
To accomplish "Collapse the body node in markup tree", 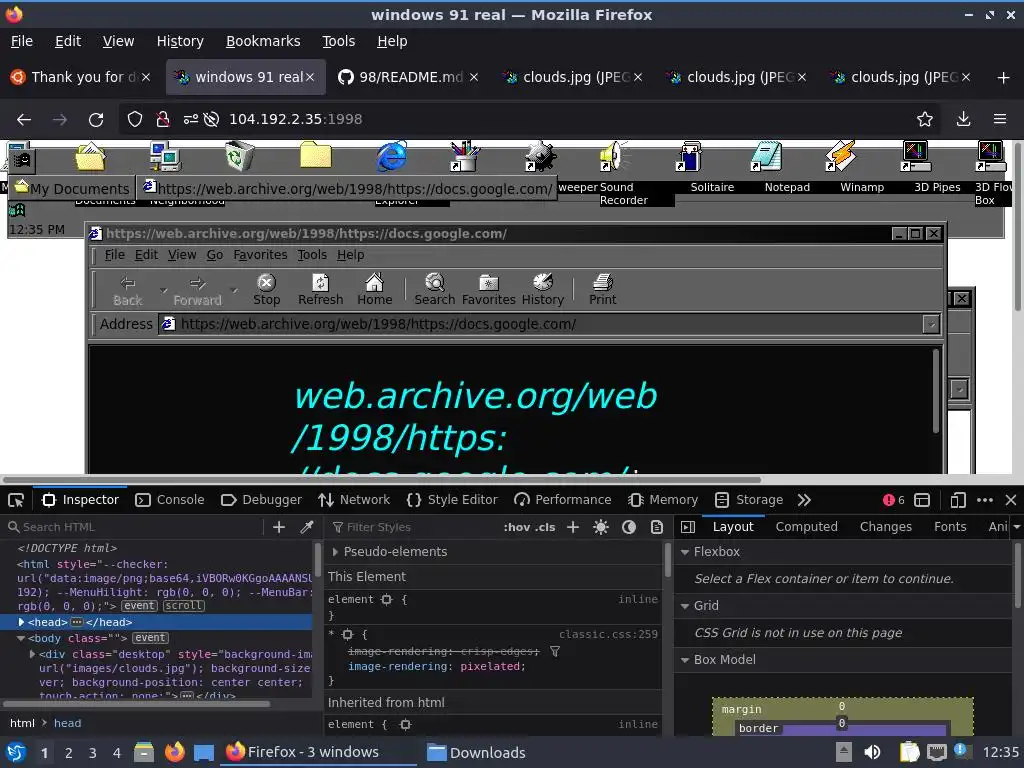I will point(21,639).
